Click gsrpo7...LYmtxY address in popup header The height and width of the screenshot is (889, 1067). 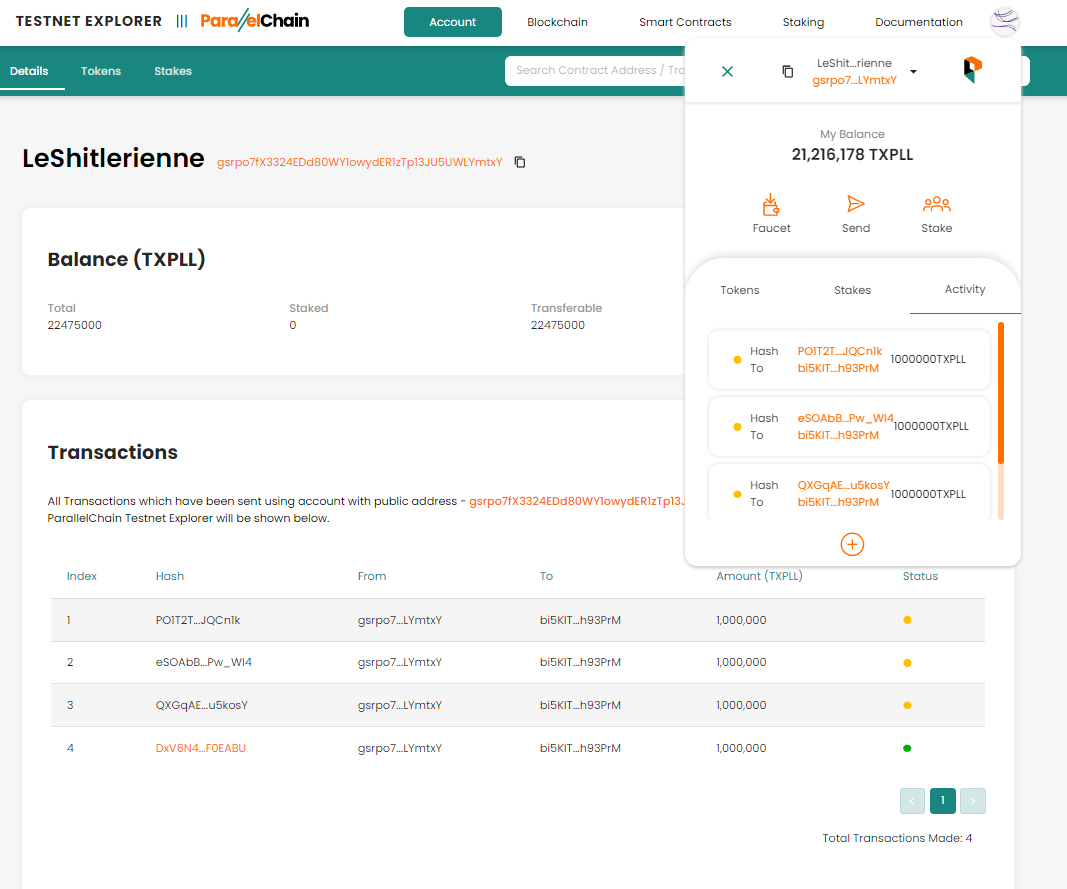(854, 80)
